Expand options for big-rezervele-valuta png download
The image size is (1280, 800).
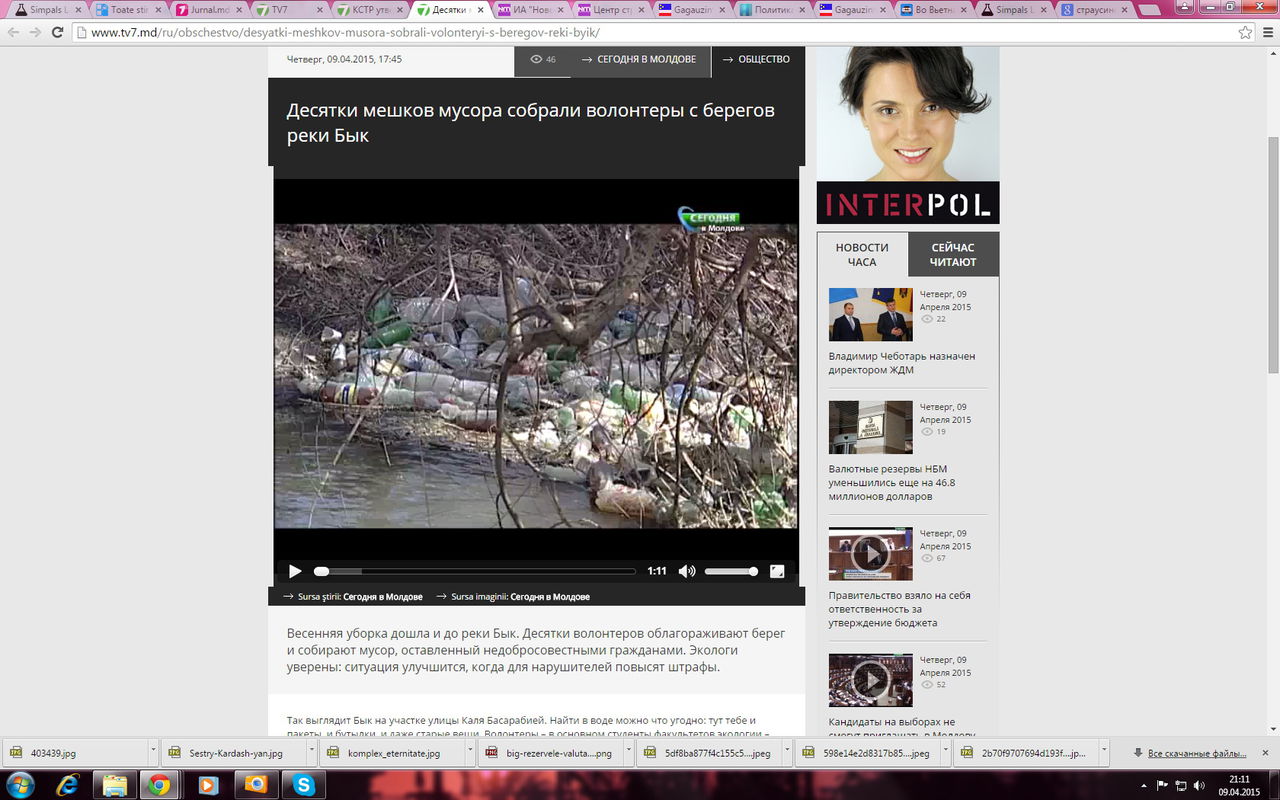(x=629, y=753)
